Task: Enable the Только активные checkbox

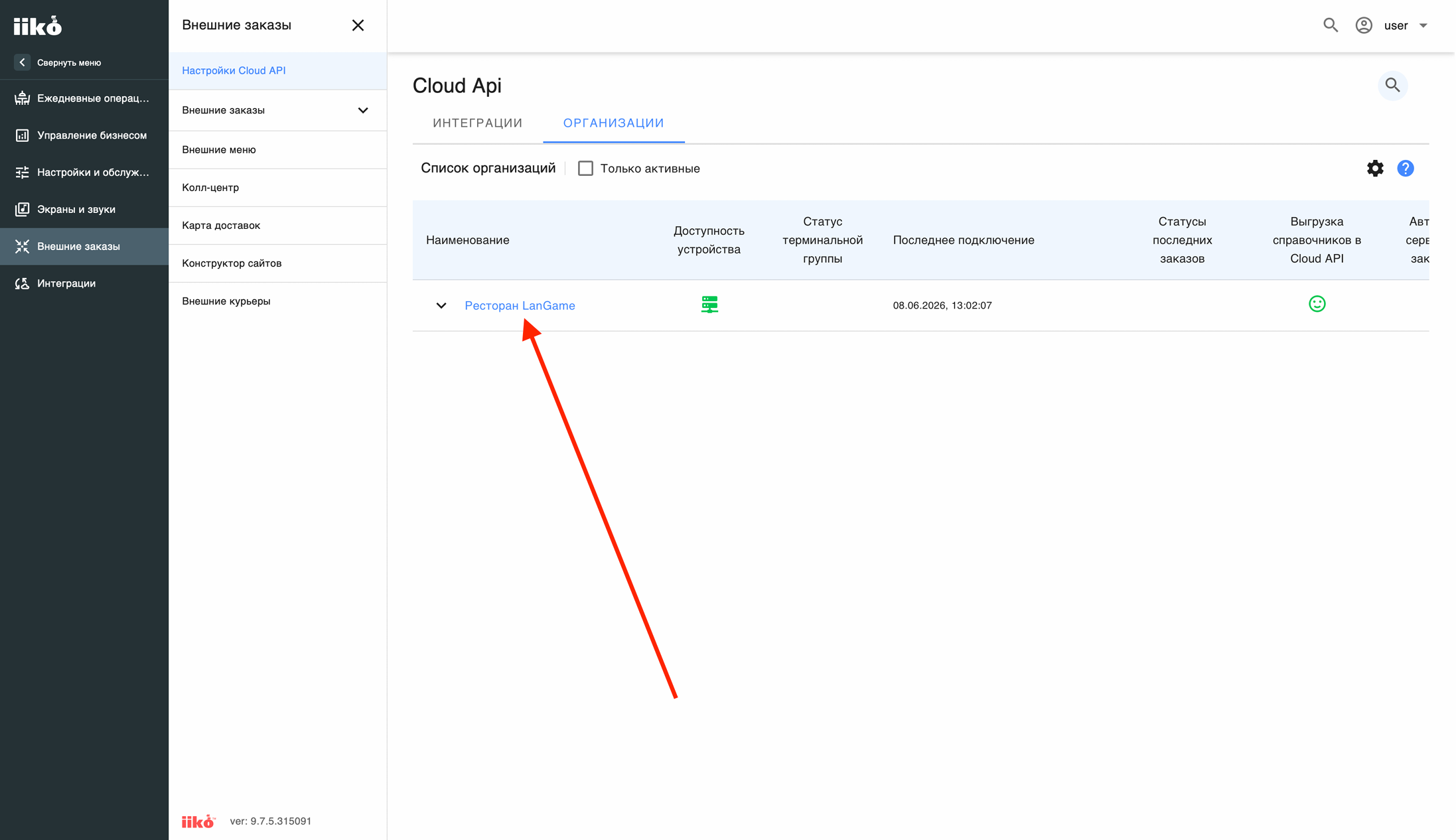Action: pos(585,169)
